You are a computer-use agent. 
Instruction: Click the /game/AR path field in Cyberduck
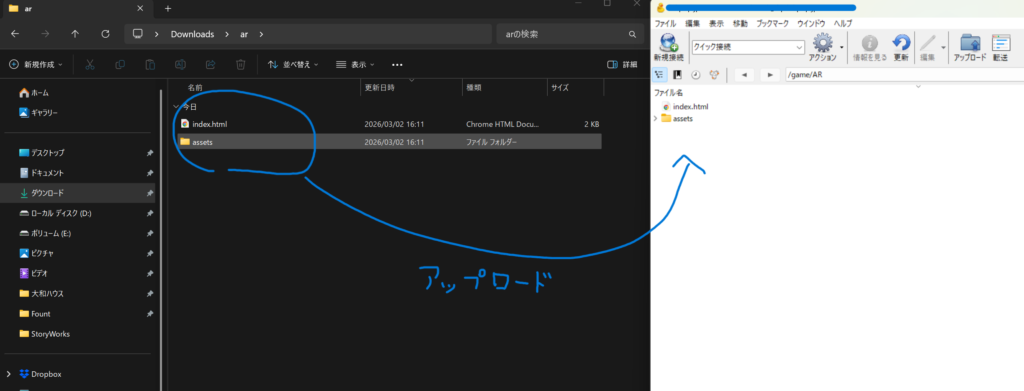click(x=903, y=75)
